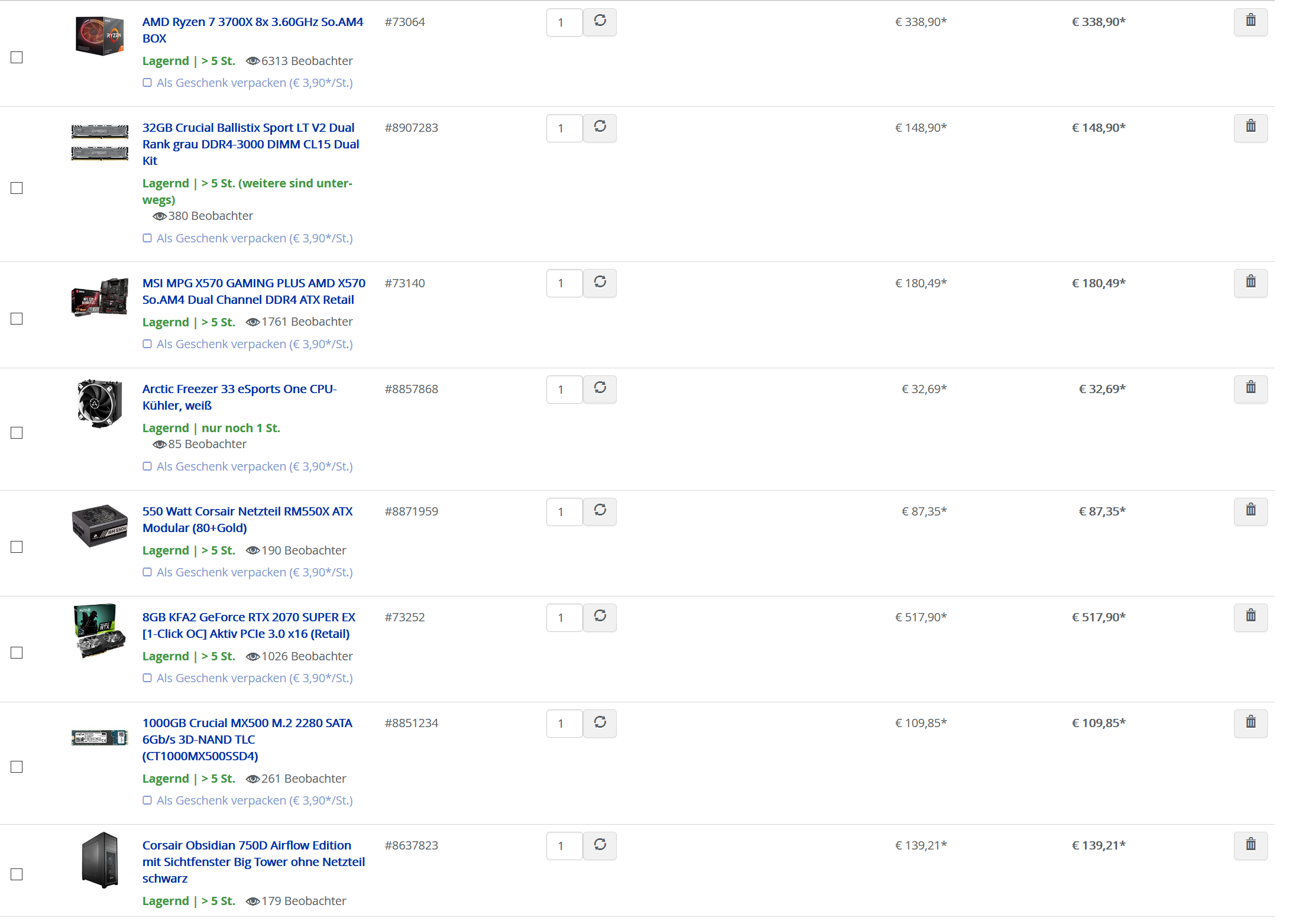Select the Corsair RM550X row checkbox
Image resolution: width=1295 pixels, height=924 pixels.
pos(17,547)
